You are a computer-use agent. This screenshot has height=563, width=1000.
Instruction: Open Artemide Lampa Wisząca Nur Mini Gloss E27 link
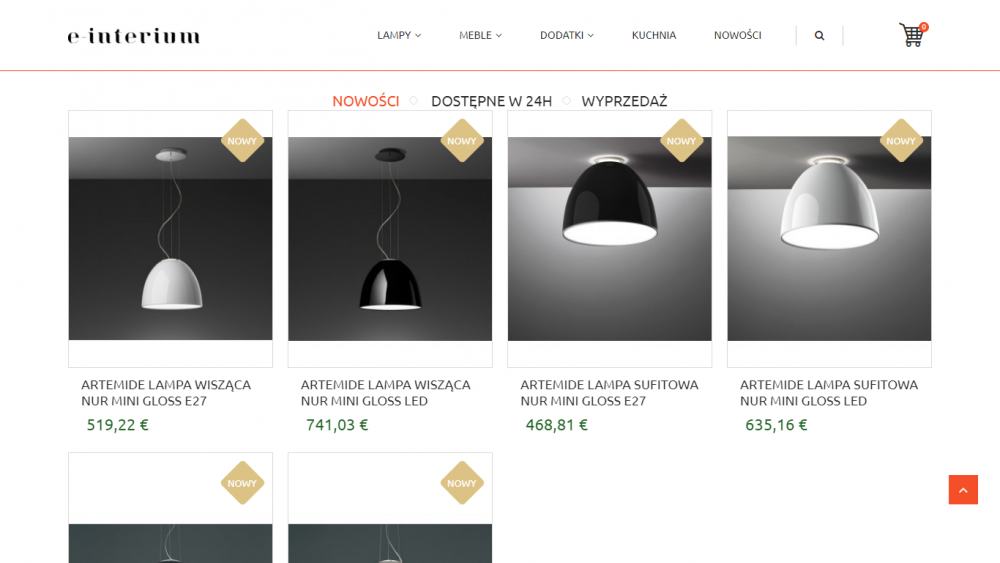(166, 393)
